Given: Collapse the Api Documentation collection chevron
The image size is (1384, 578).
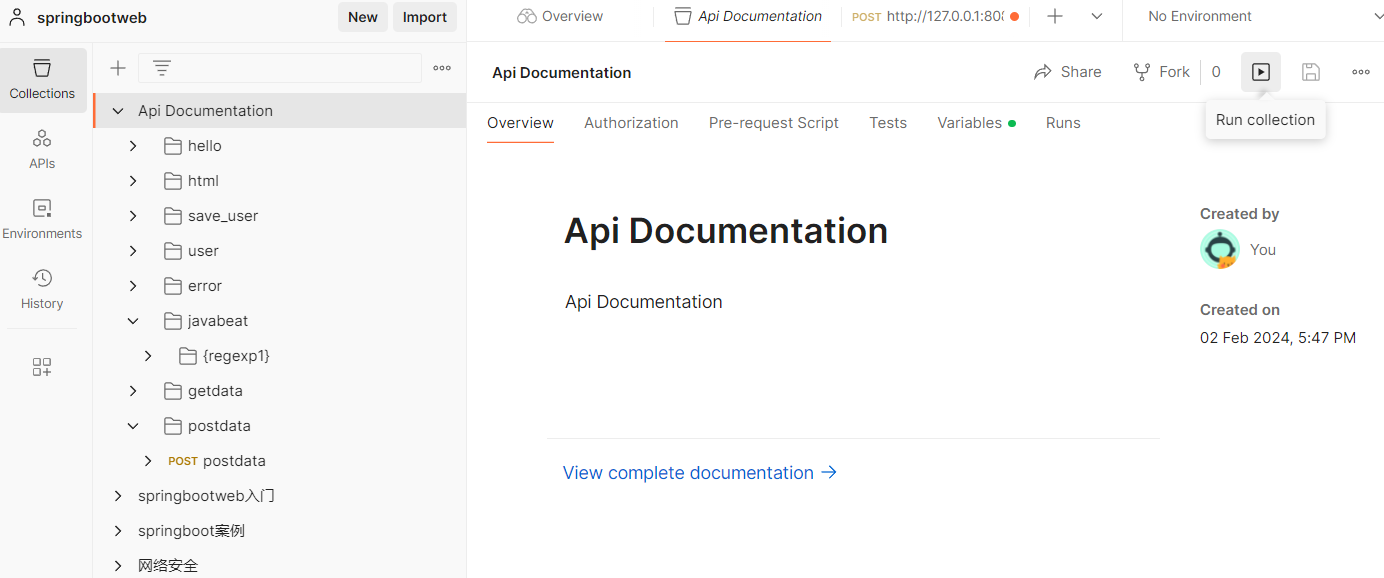Looking at the screenshot, I should point(118,111).
